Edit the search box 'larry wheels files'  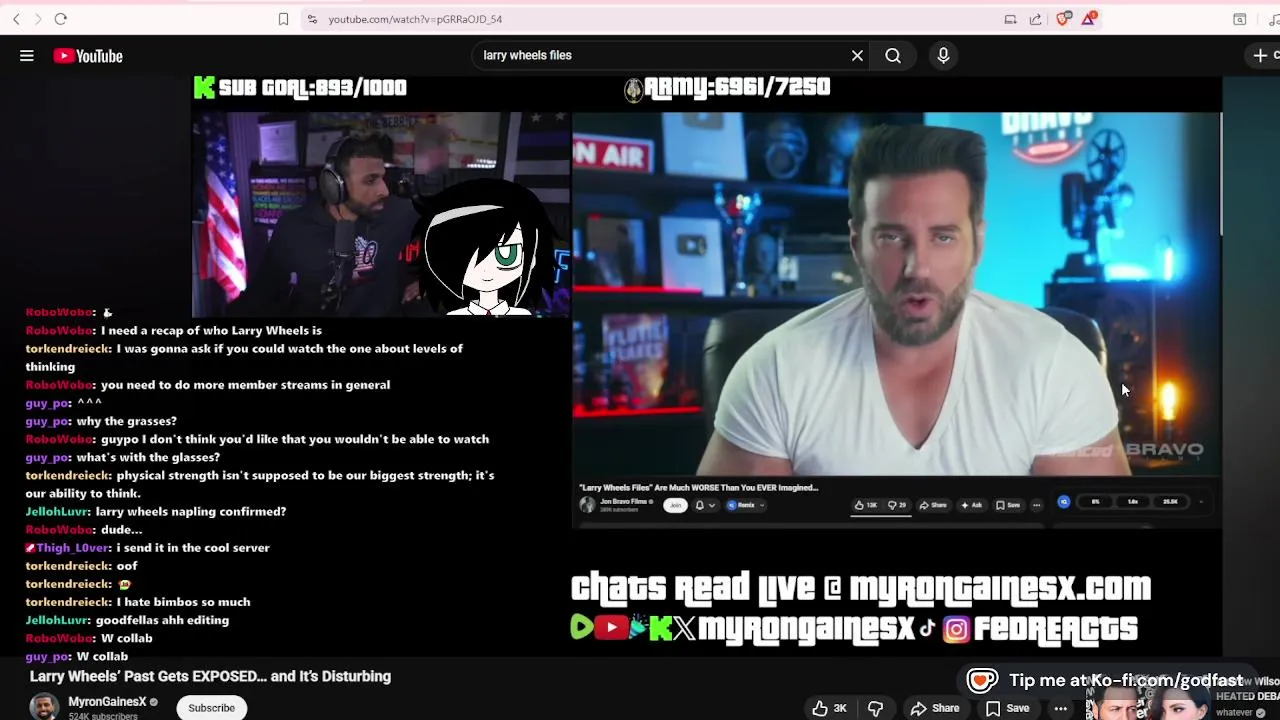[x=660, y=55]
